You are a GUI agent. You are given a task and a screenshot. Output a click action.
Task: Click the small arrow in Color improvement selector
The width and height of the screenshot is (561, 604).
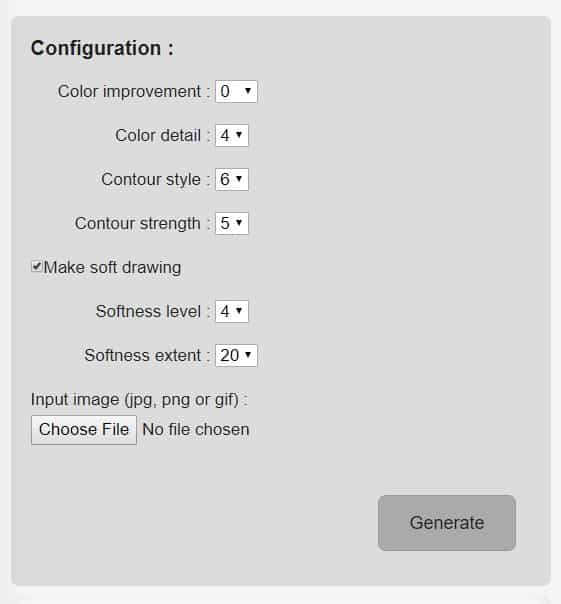click(248, 91)
